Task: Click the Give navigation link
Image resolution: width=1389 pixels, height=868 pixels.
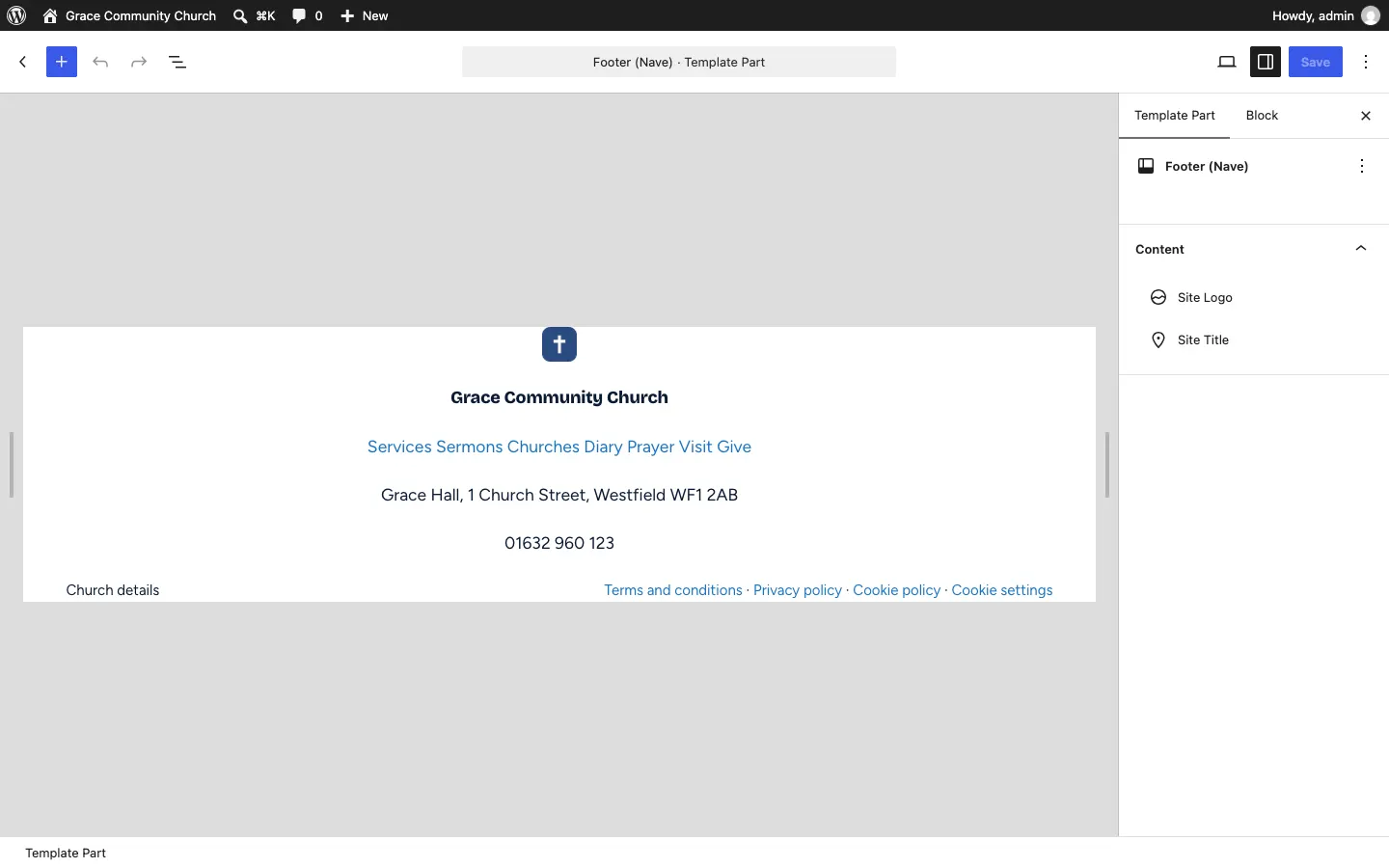Action: (734, 447)
